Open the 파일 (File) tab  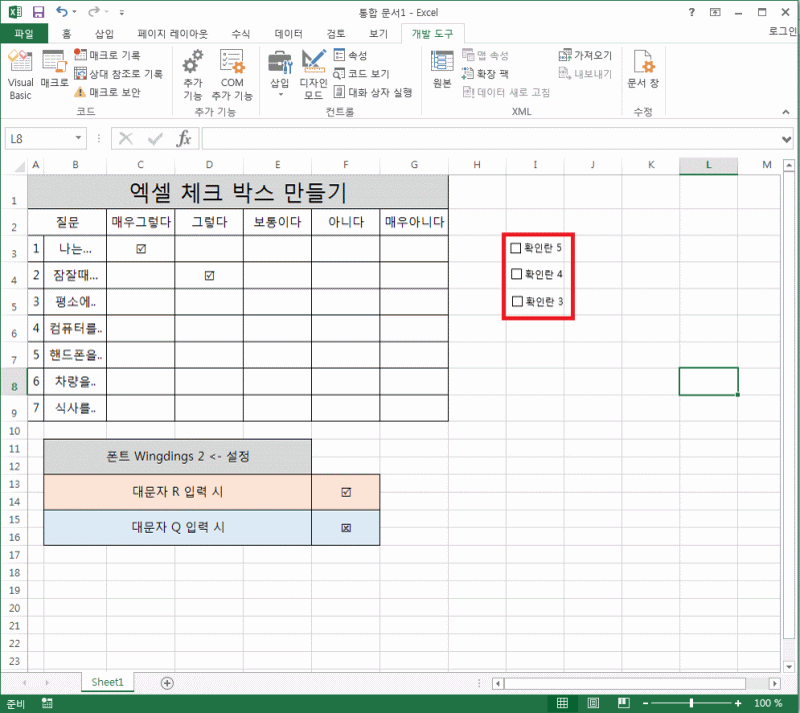pyautogui.click(x=24, y=34)
